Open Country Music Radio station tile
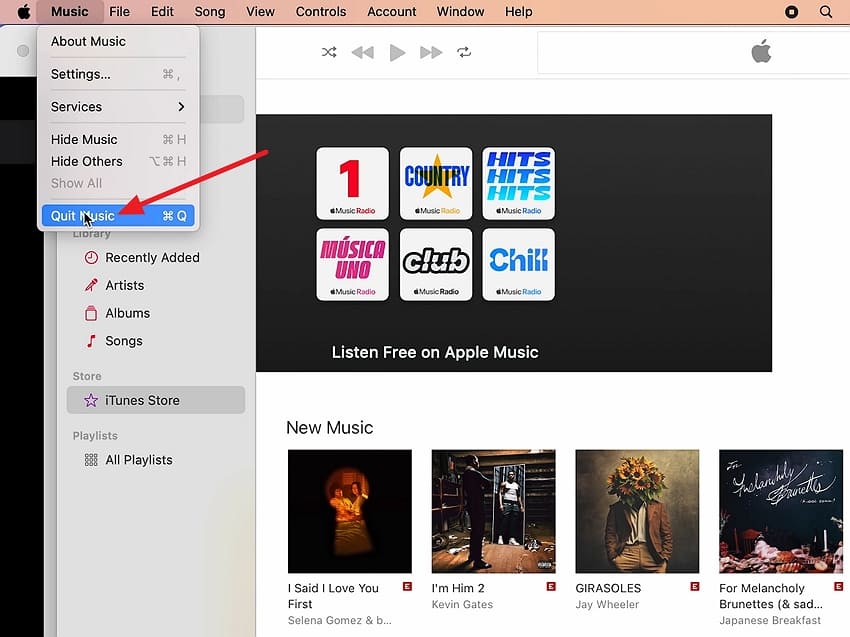Screen dimensions: 850x637 click(436, 183)
